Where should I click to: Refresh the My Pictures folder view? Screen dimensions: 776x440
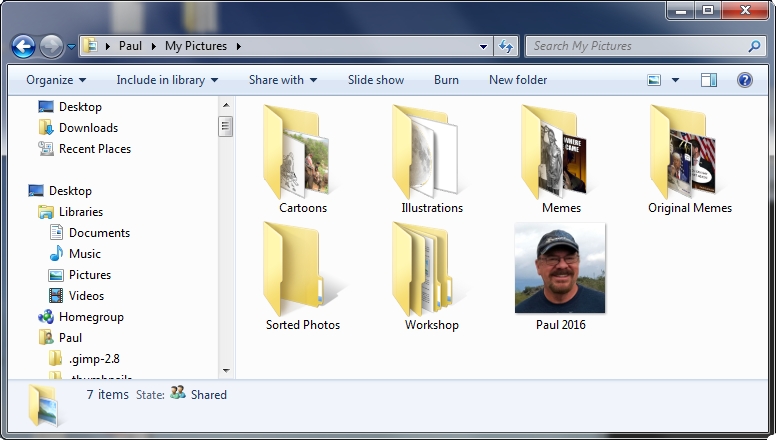(x=506, y=47)
